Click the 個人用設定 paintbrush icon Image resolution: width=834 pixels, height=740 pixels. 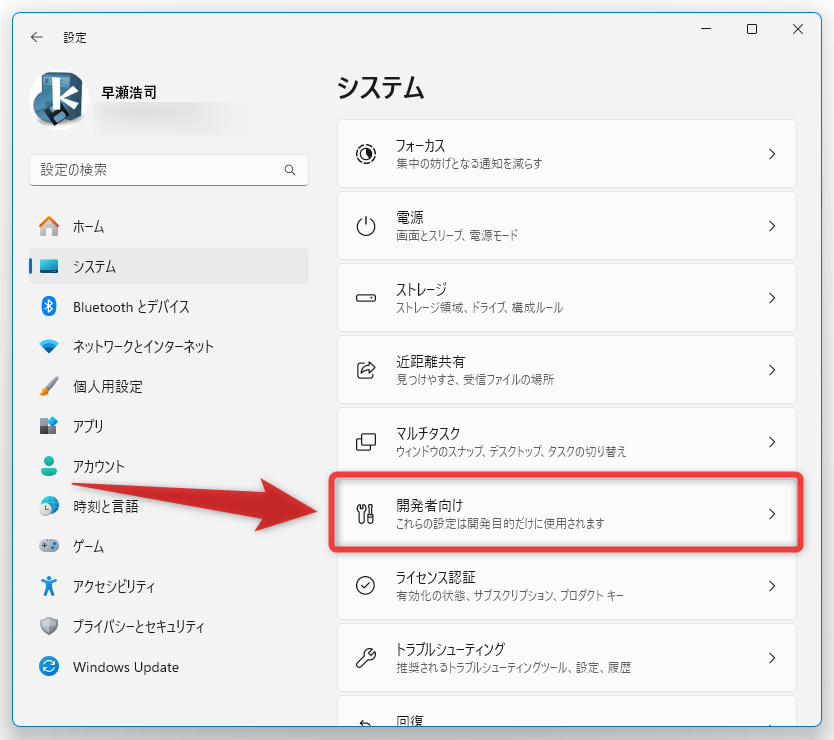[49, 386]
